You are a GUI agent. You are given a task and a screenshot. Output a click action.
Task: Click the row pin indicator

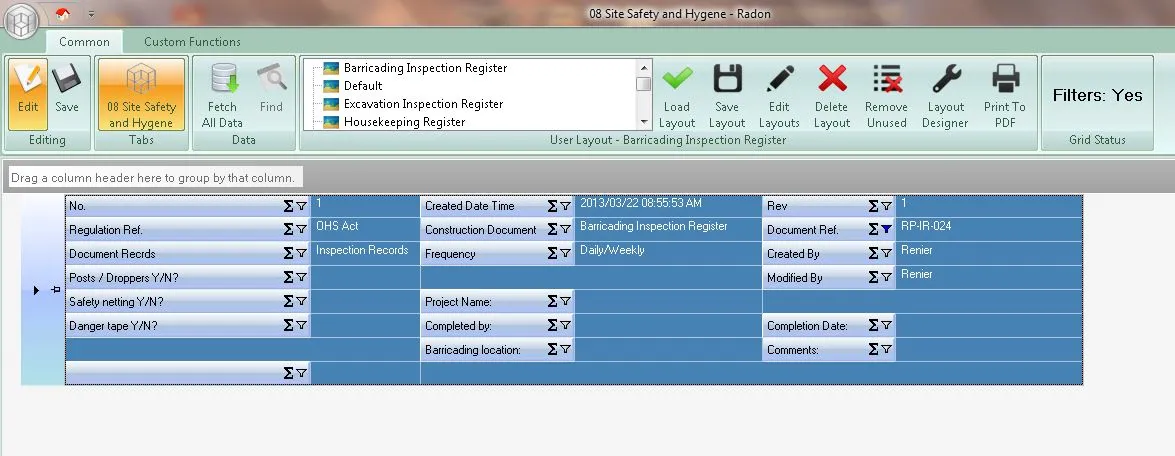click(x=55, y=289)
